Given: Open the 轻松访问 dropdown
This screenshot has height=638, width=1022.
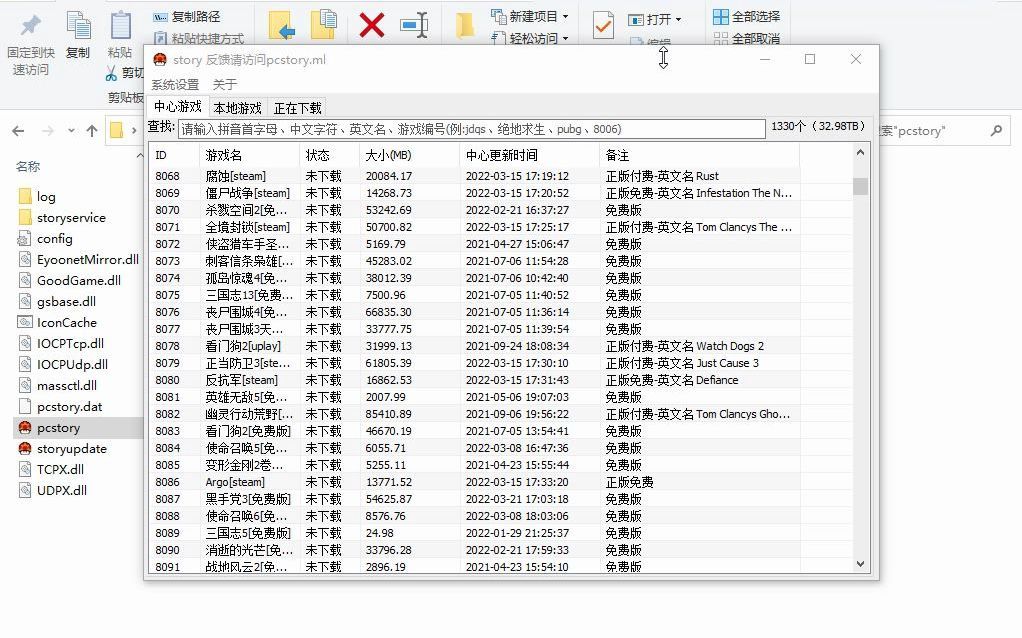Looking at the screenshot, I should [530, 38].
